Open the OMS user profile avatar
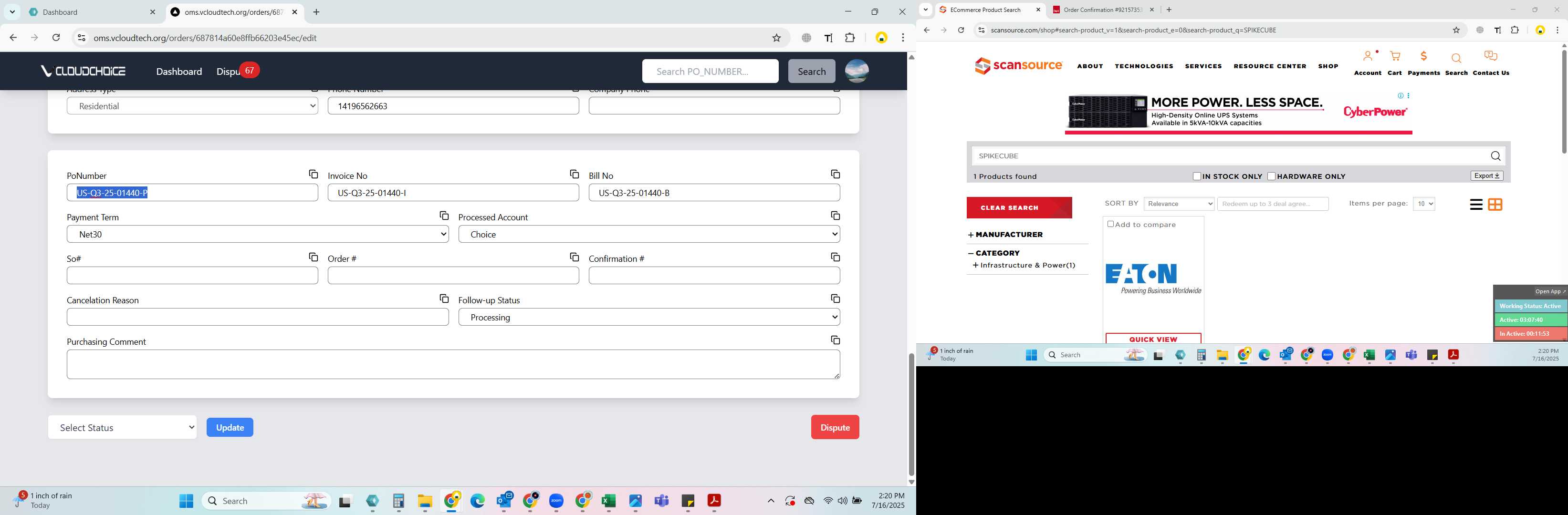This screenshot has width=1568, height=515. click(857, 71)
